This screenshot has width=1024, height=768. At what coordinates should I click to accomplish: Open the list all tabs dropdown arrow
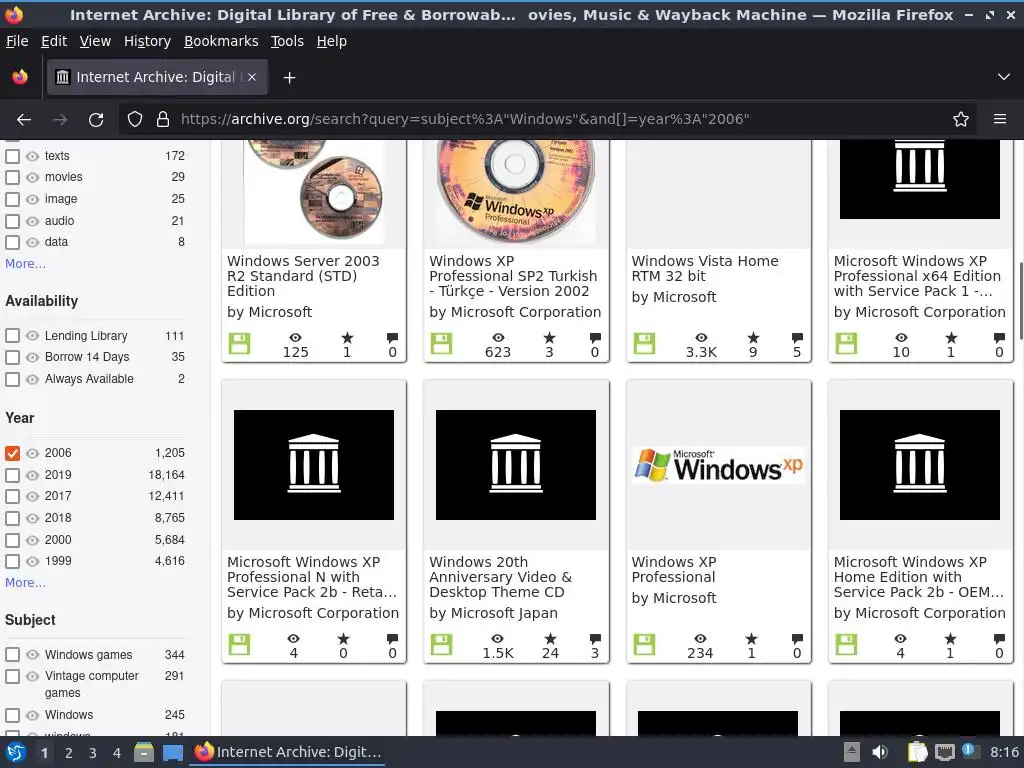click(1004, 77)
